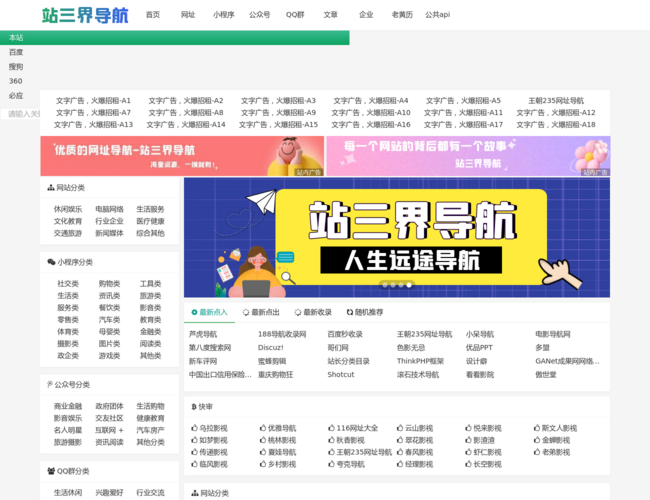650x500 pixels.
Task: Open the 首页 nav item
Action: [x=153, y=15]
